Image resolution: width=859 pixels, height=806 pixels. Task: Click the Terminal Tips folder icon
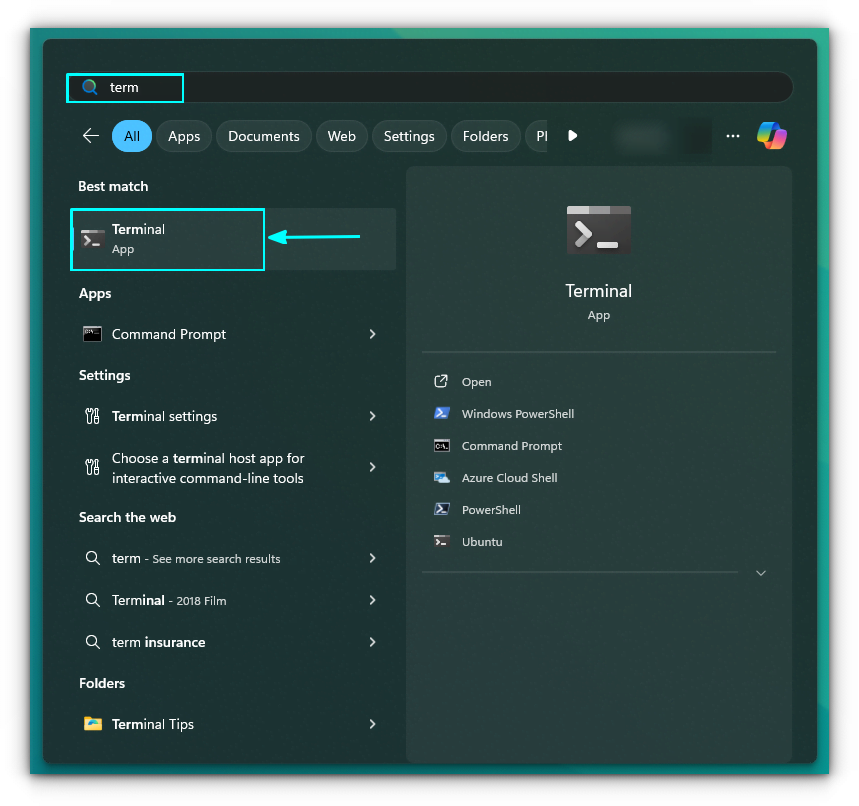(93, 724)
